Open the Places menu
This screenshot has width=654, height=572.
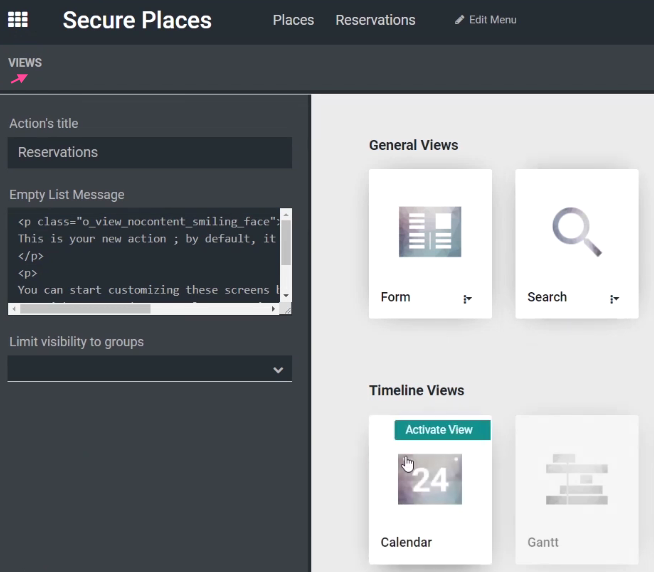[x=293, y=20]
